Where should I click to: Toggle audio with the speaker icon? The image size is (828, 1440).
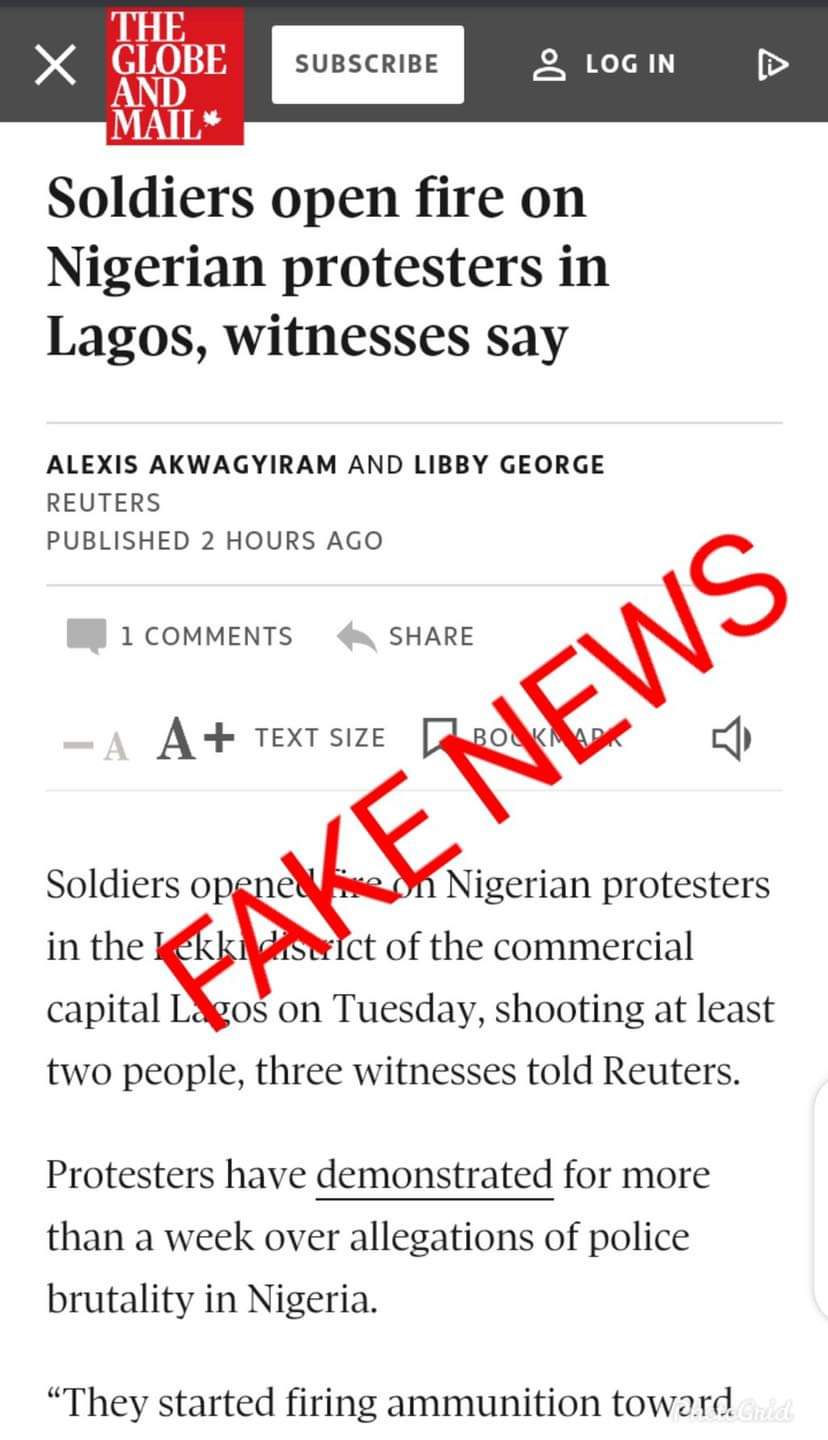pos(731,740)
